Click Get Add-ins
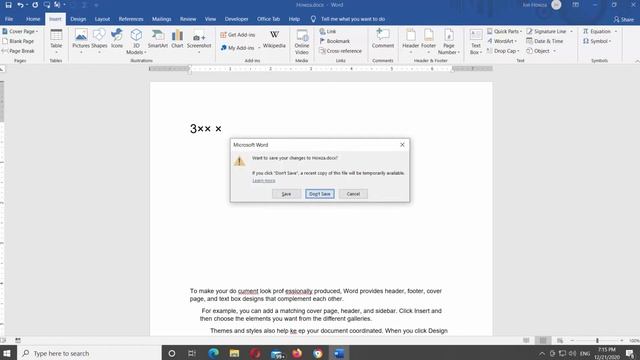This screenshot has width=640, height=360. point(238,35)
